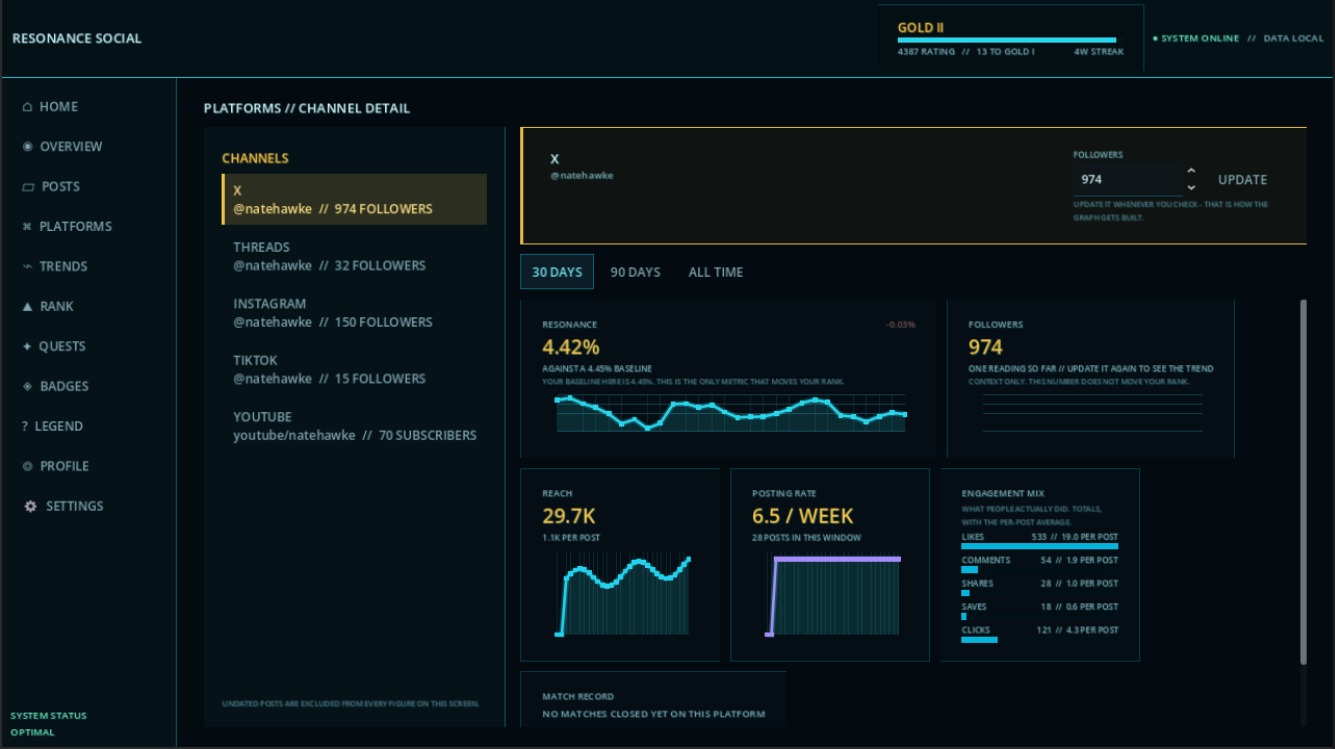Click the "PLATFORMS // CHANNEL DETAIL" breadcrumb heading
This screenshot has height=749, width=1335.
click(x=307, y=108)
